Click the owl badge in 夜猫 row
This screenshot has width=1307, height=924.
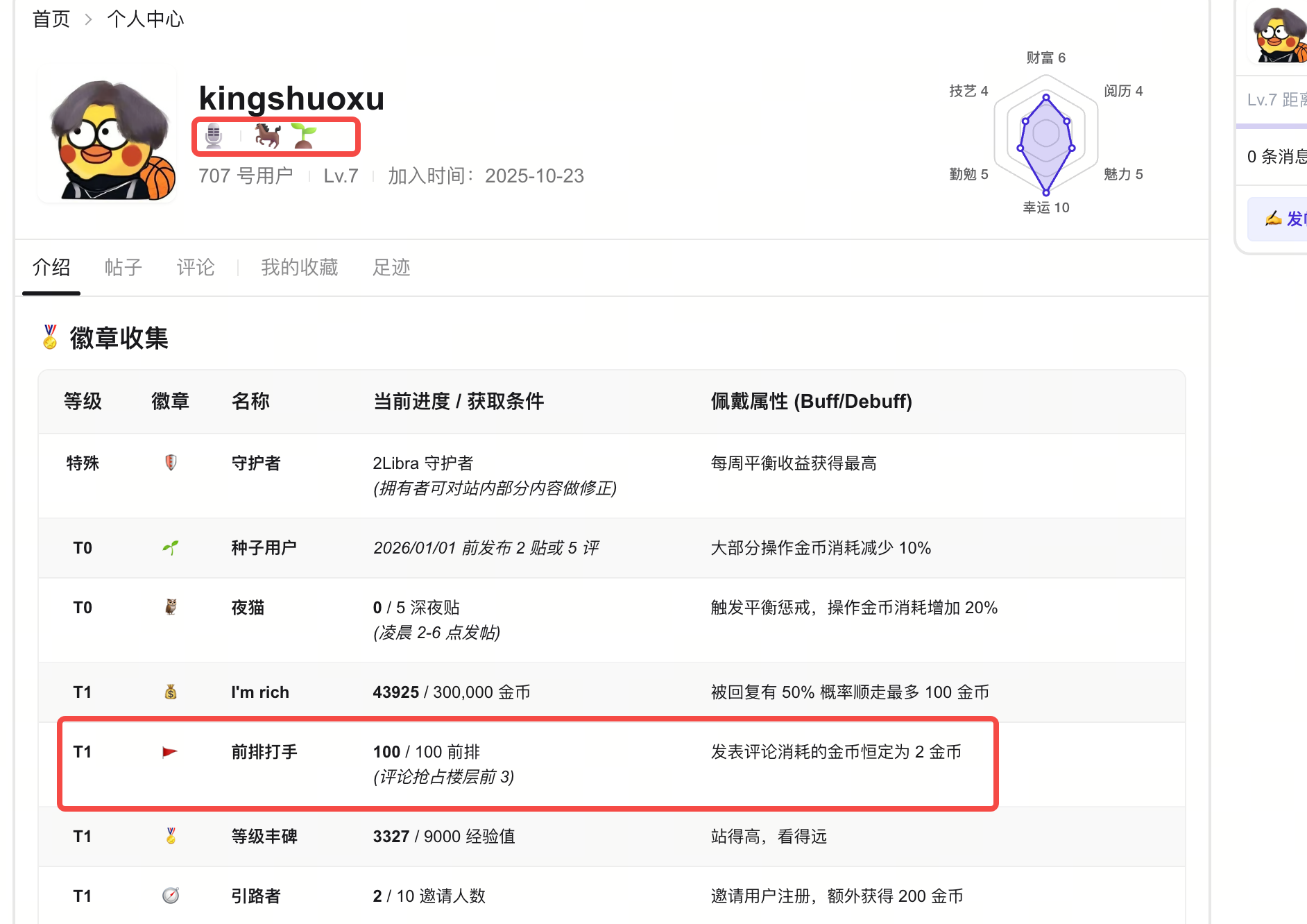171,608
